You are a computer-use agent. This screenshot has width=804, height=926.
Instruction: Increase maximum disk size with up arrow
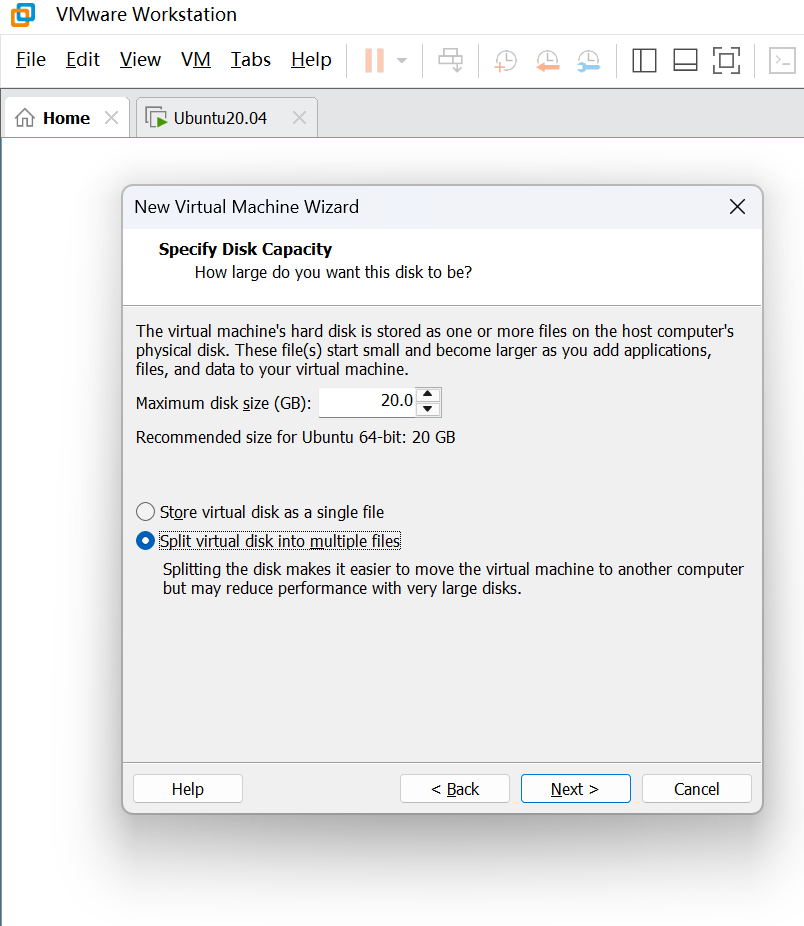coord(428,395)
